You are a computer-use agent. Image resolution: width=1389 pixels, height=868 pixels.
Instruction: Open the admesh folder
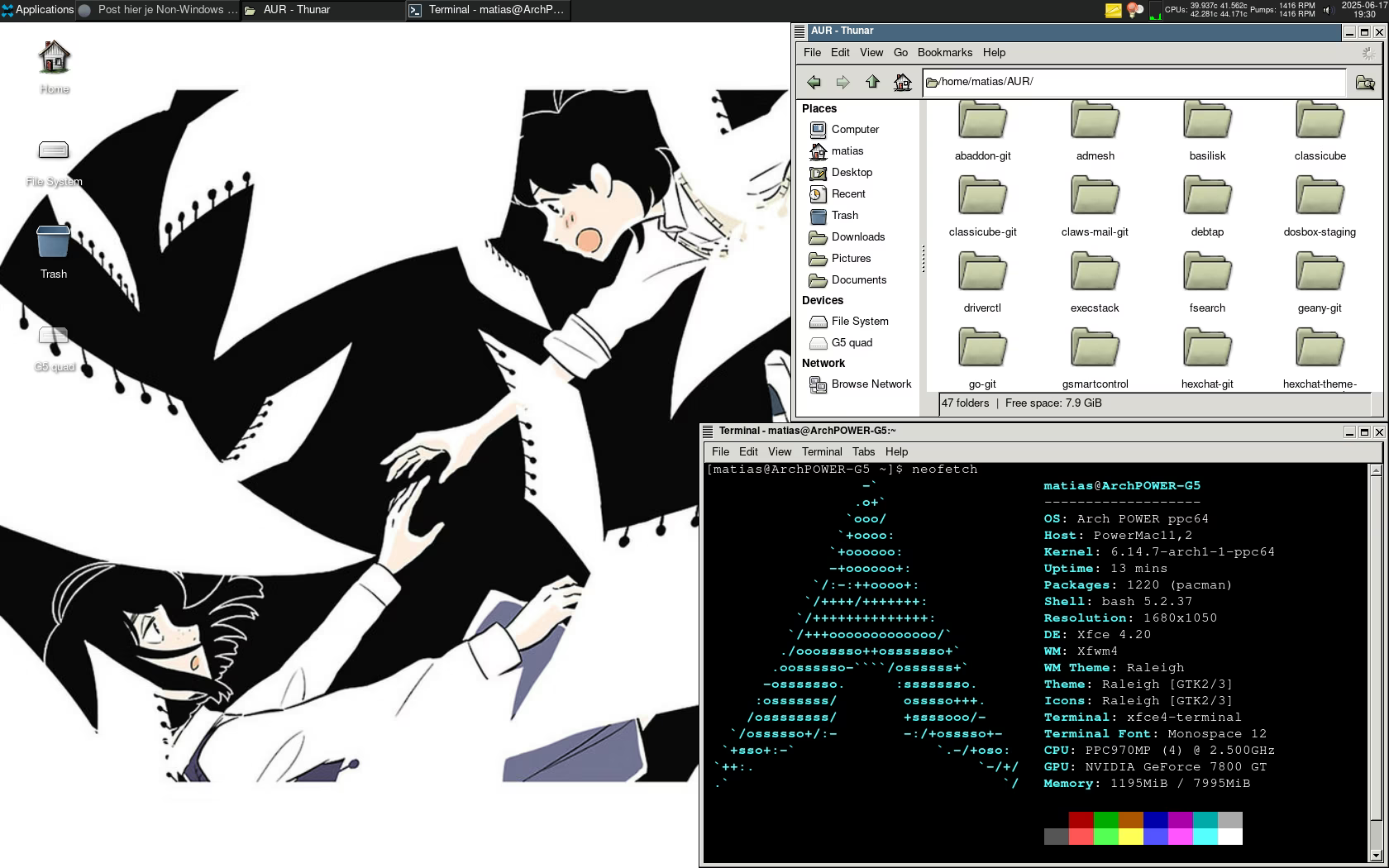[x=1095, y=131]
